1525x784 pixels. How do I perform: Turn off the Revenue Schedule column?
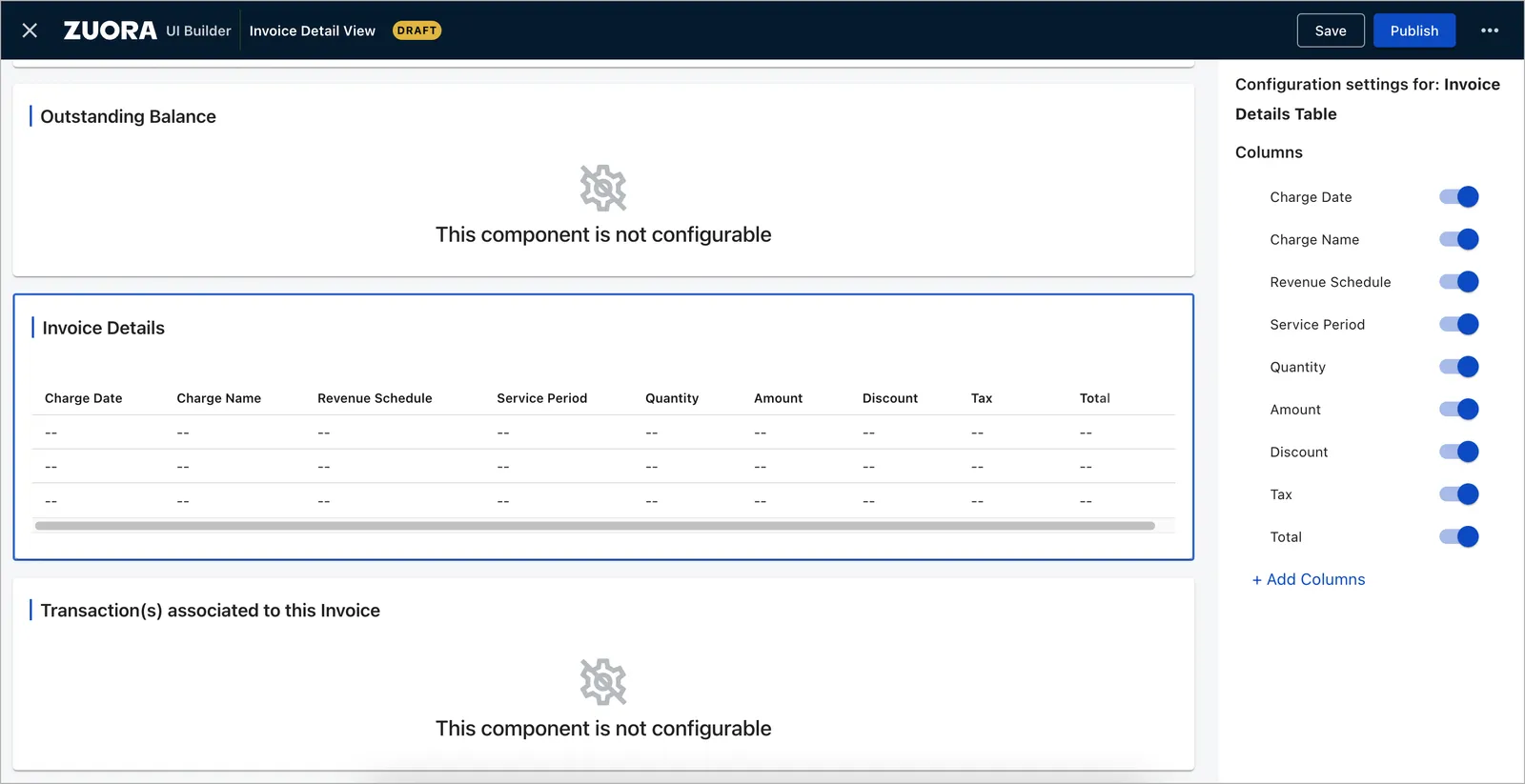point(1458,282)
